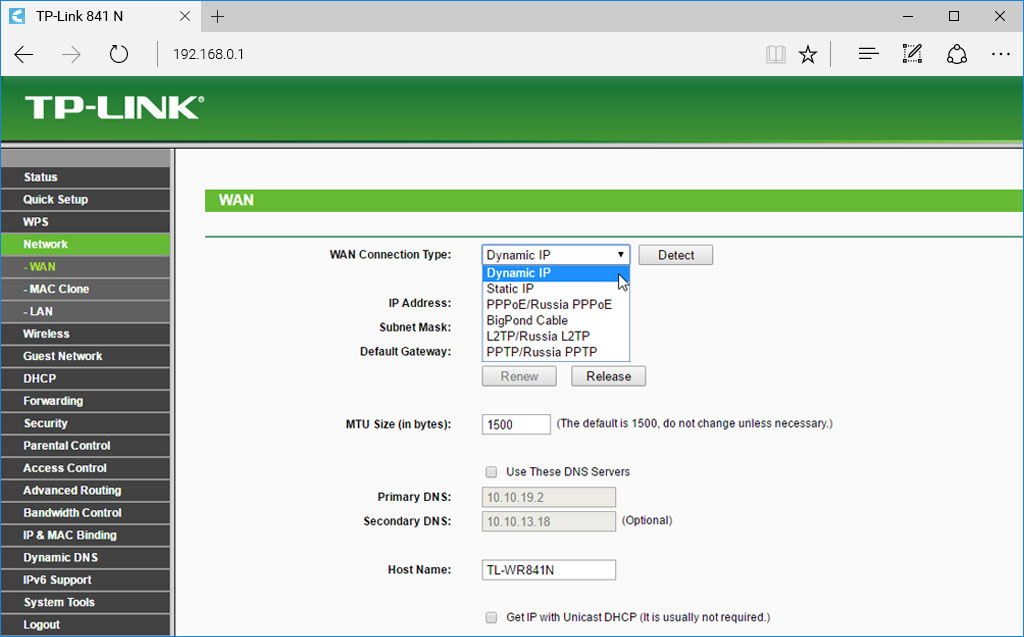Open Quick Setup in sidebar

pos(86,199)
